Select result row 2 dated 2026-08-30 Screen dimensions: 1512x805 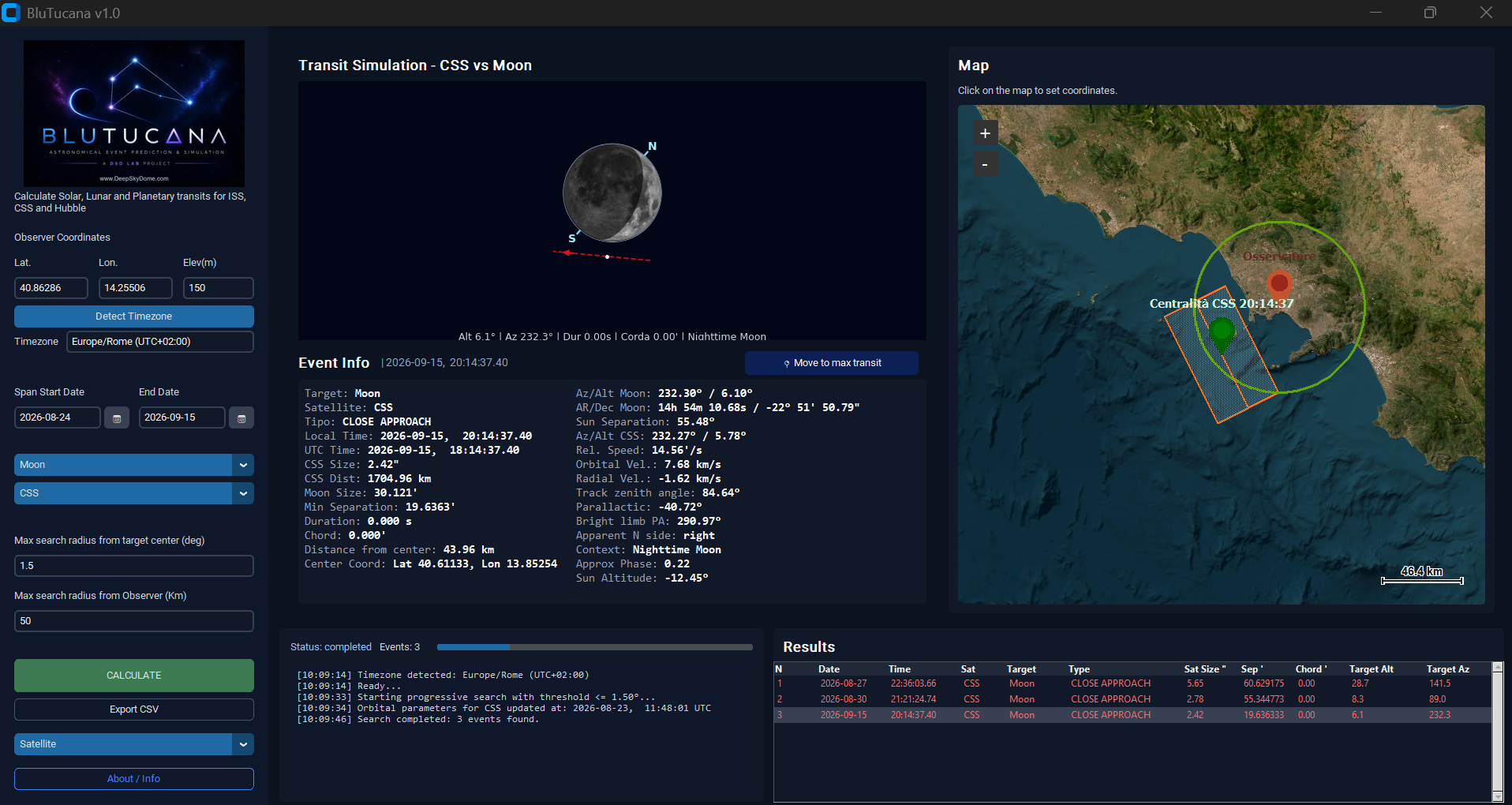pos(1132,699)
